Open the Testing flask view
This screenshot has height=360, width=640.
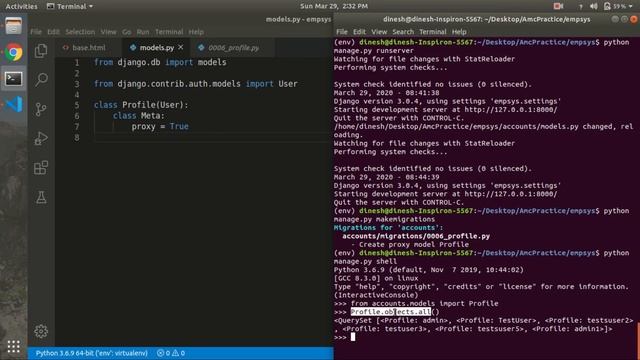click(x=41, y=198)
